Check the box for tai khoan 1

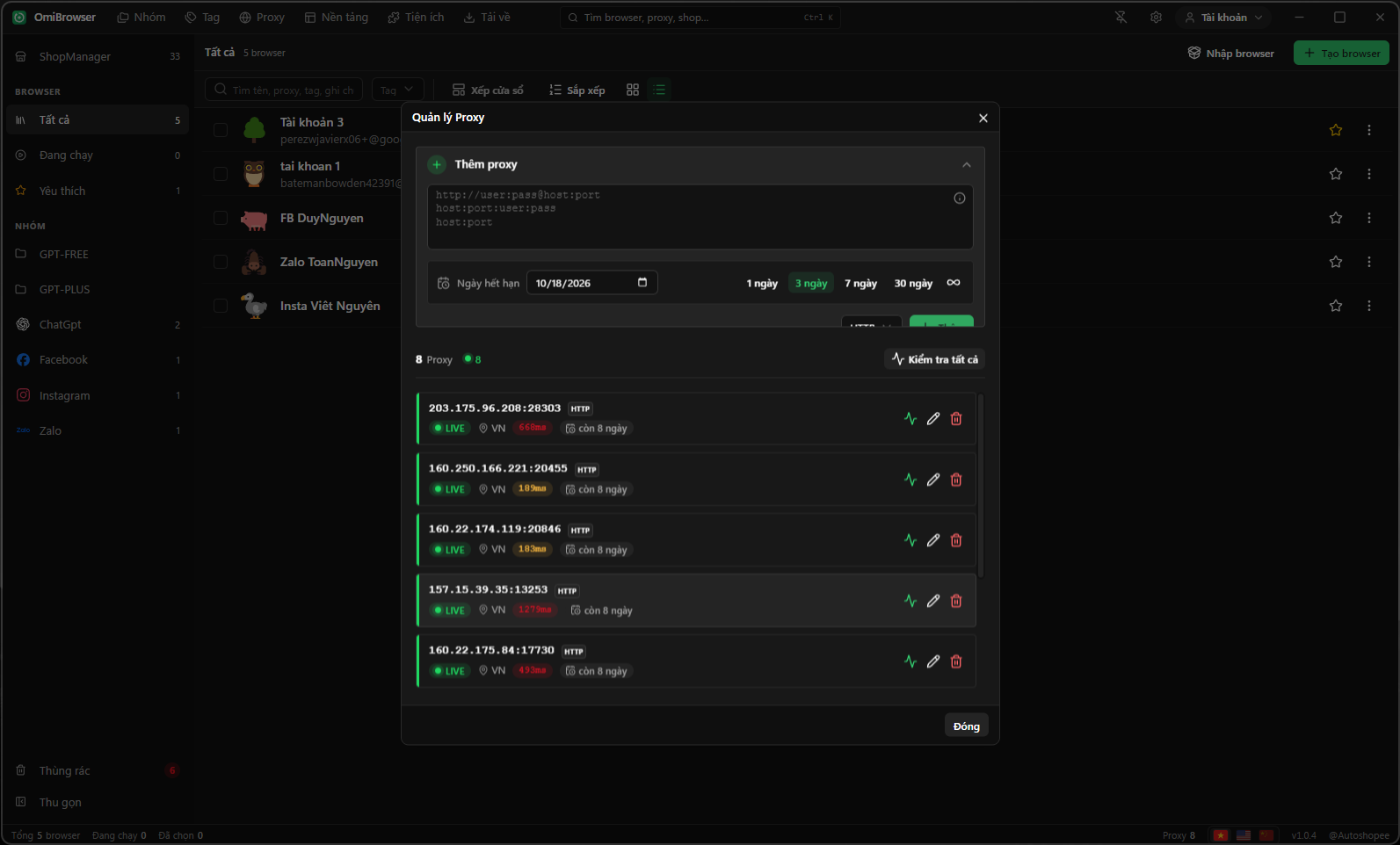tap(221, 174)
